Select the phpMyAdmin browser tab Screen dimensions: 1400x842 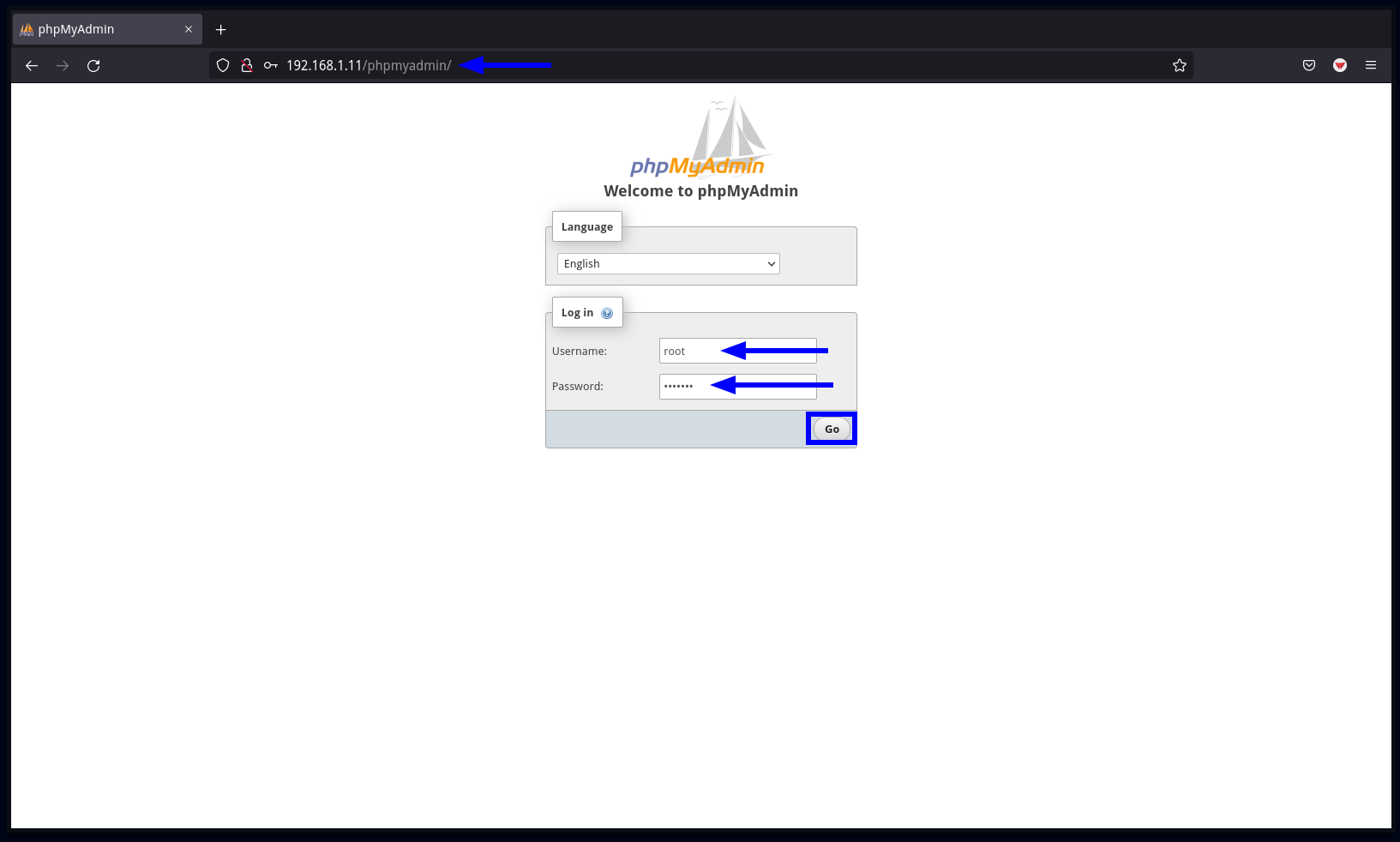[107, 29]
